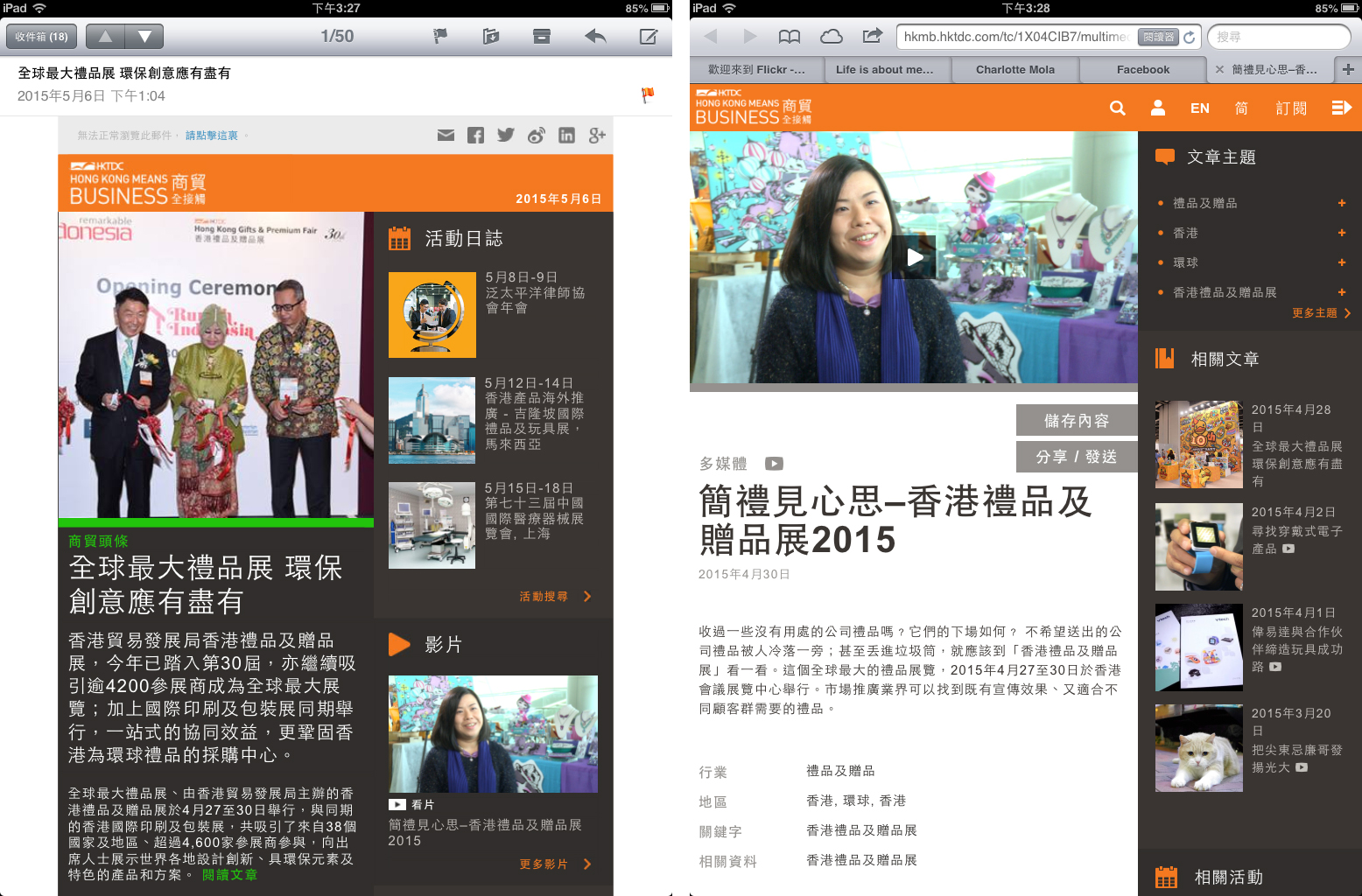Image resolution: width=1362 pixels, height=896 pixels.
Task: Move message to folder icon in Mail
Action: click(491, 36)
